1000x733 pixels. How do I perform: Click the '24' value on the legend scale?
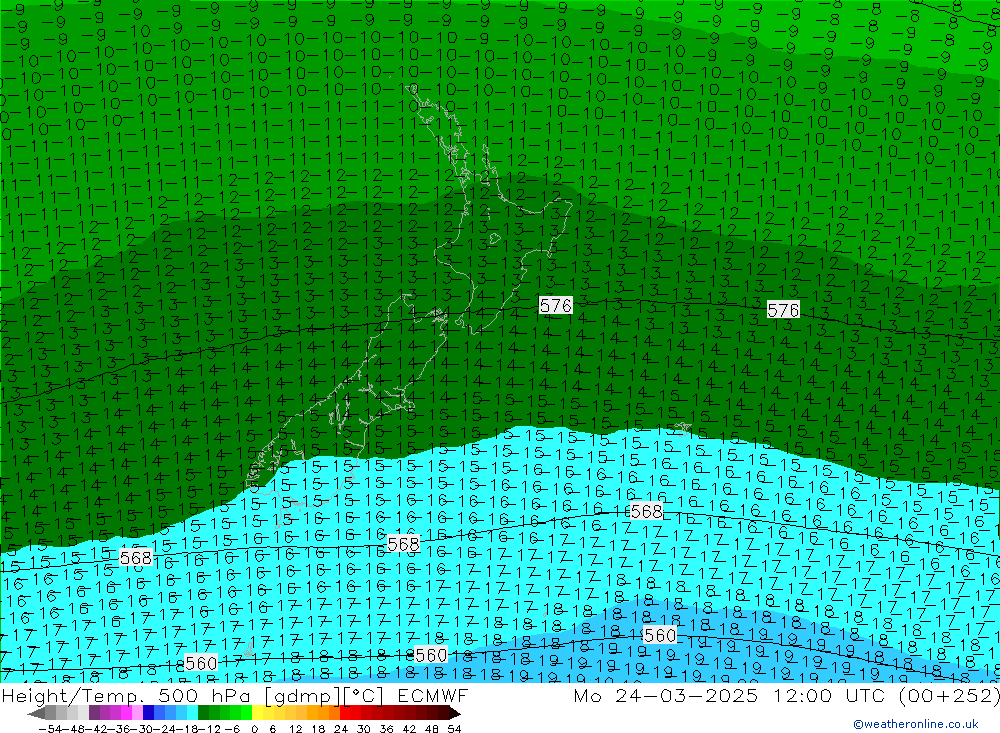tap(341, 729)
